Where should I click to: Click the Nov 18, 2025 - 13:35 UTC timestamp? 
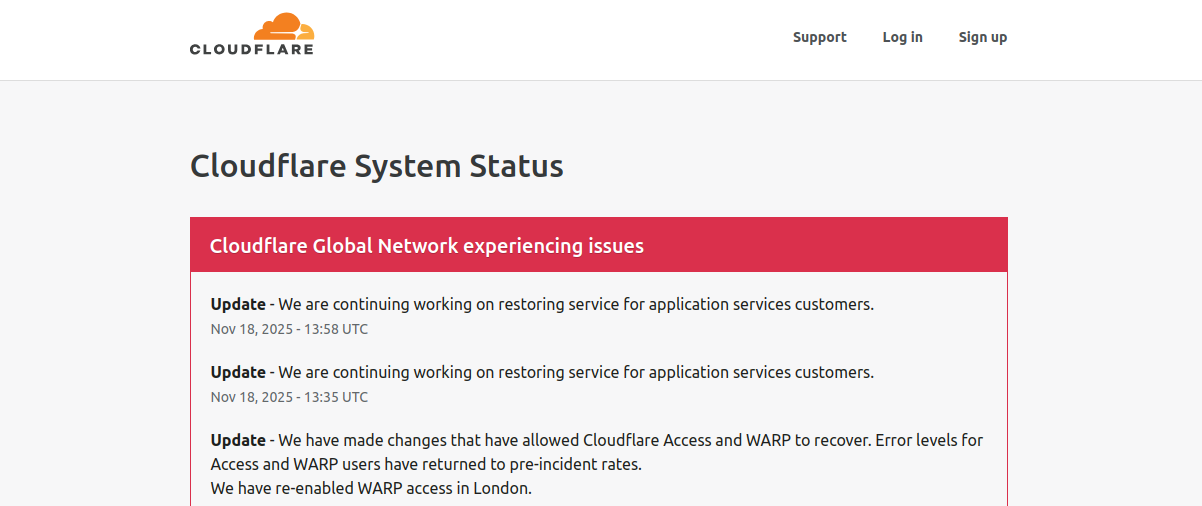pyautogui.click(x=289, y=397)
